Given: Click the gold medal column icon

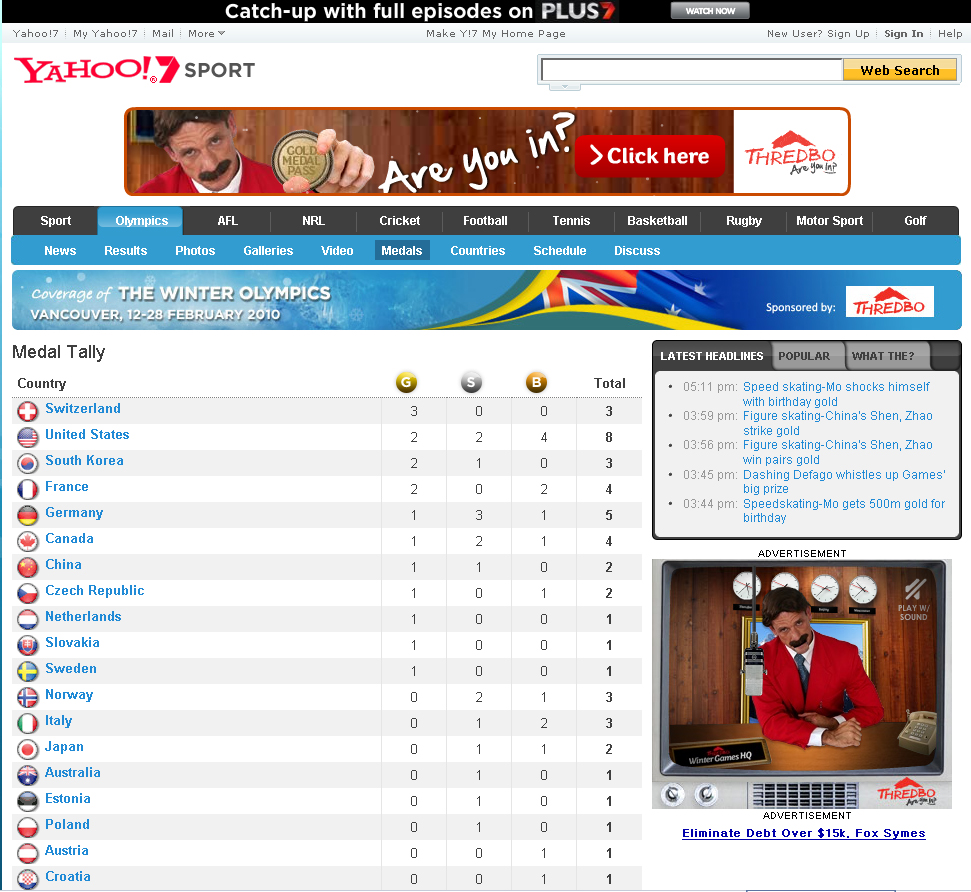Looking at the screenshot, I should point(406,382).
